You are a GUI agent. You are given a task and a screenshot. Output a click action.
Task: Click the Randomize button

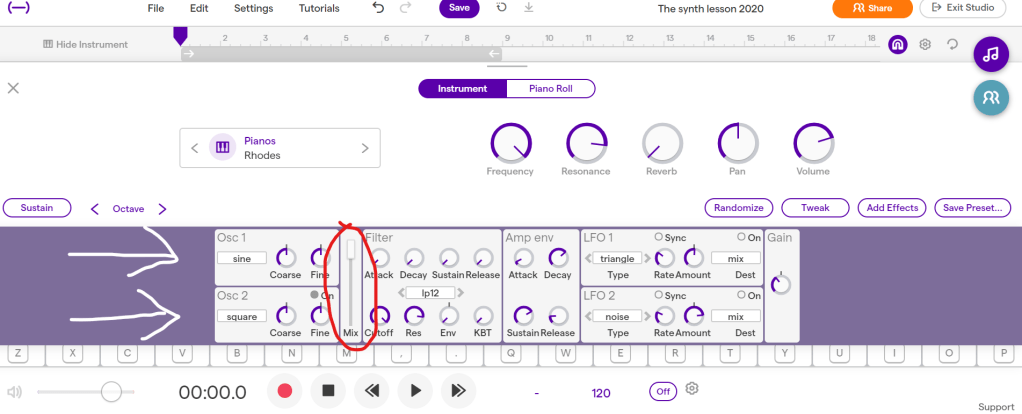(739, 208)
